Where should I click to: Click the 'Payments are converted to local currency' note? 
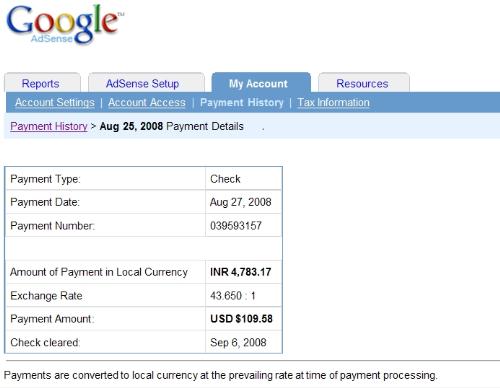point(220,375)
